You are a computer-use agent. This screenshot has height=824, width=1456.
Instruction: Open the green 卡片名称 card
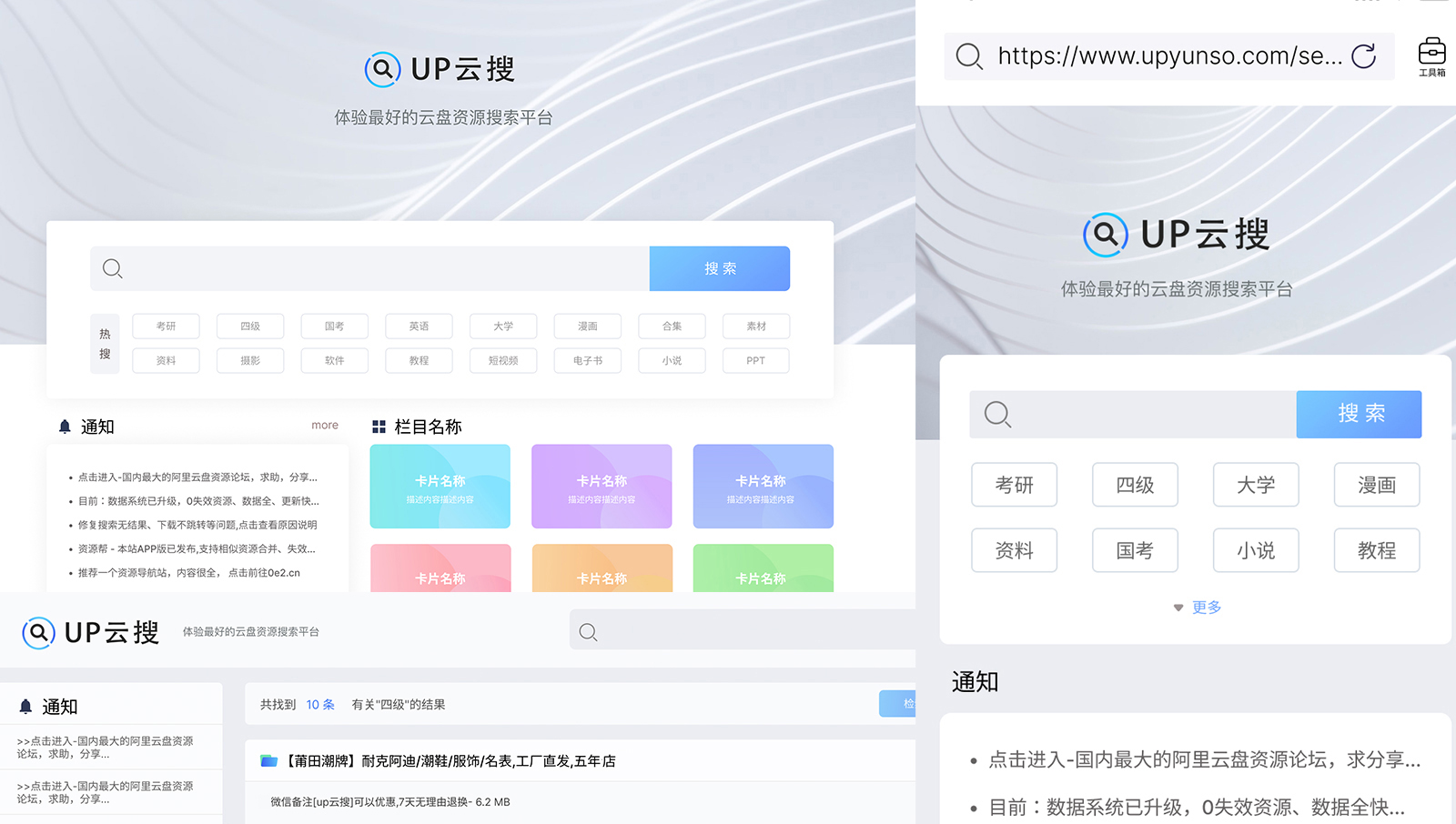pos(763,568)
